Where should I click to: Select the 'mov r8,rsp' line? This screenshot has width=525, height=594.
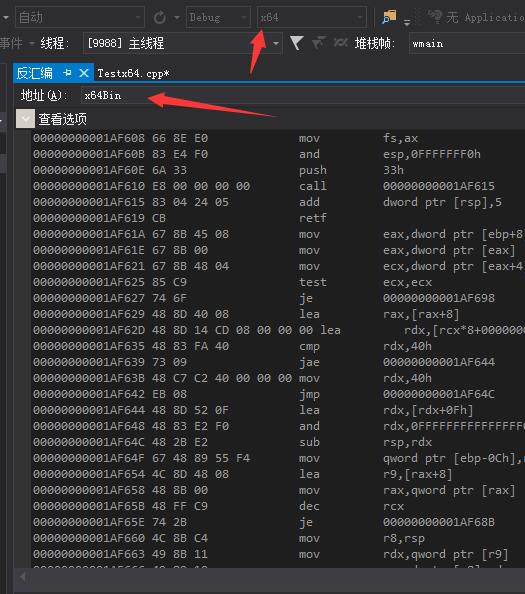[278, 538]
